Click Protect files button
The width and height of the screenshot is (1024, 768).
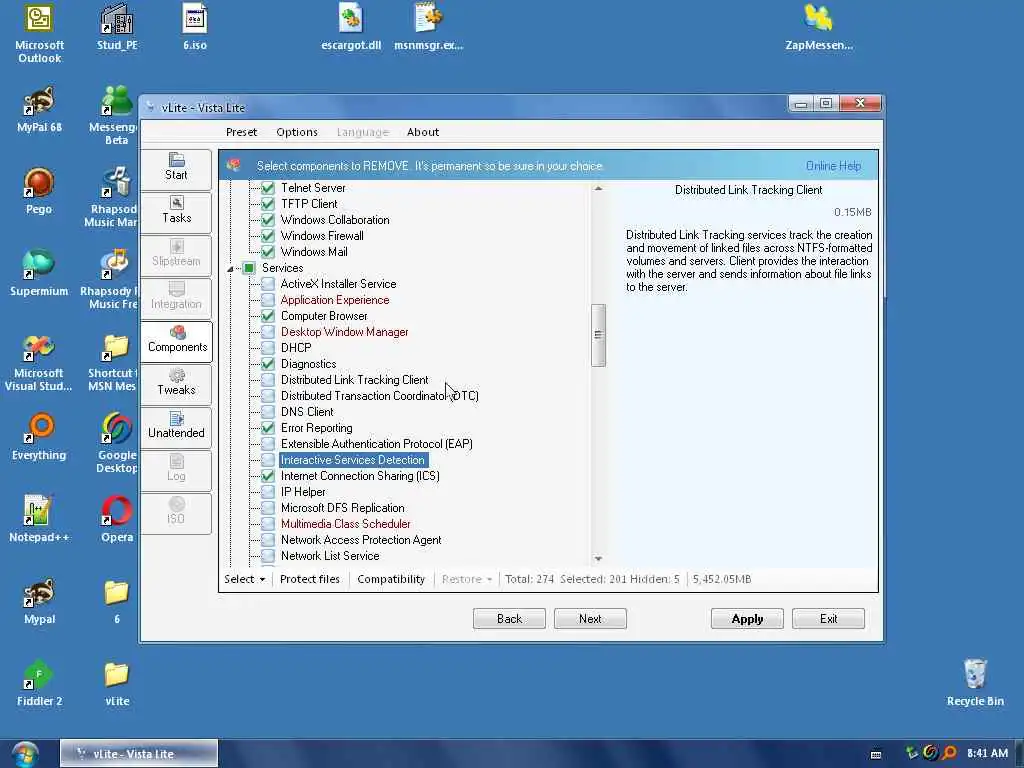310,579
